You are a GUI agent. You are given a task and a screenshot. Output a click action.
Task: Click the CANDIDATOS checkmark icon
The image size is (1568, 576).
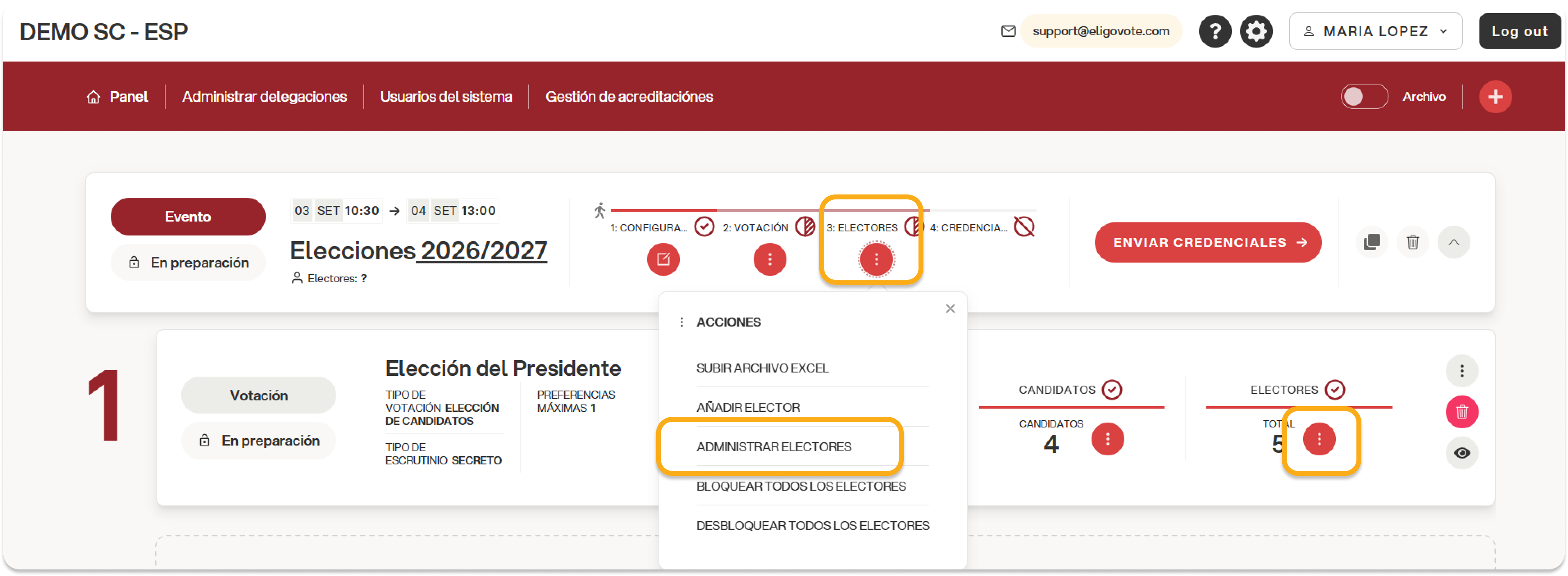point(1112,390)
